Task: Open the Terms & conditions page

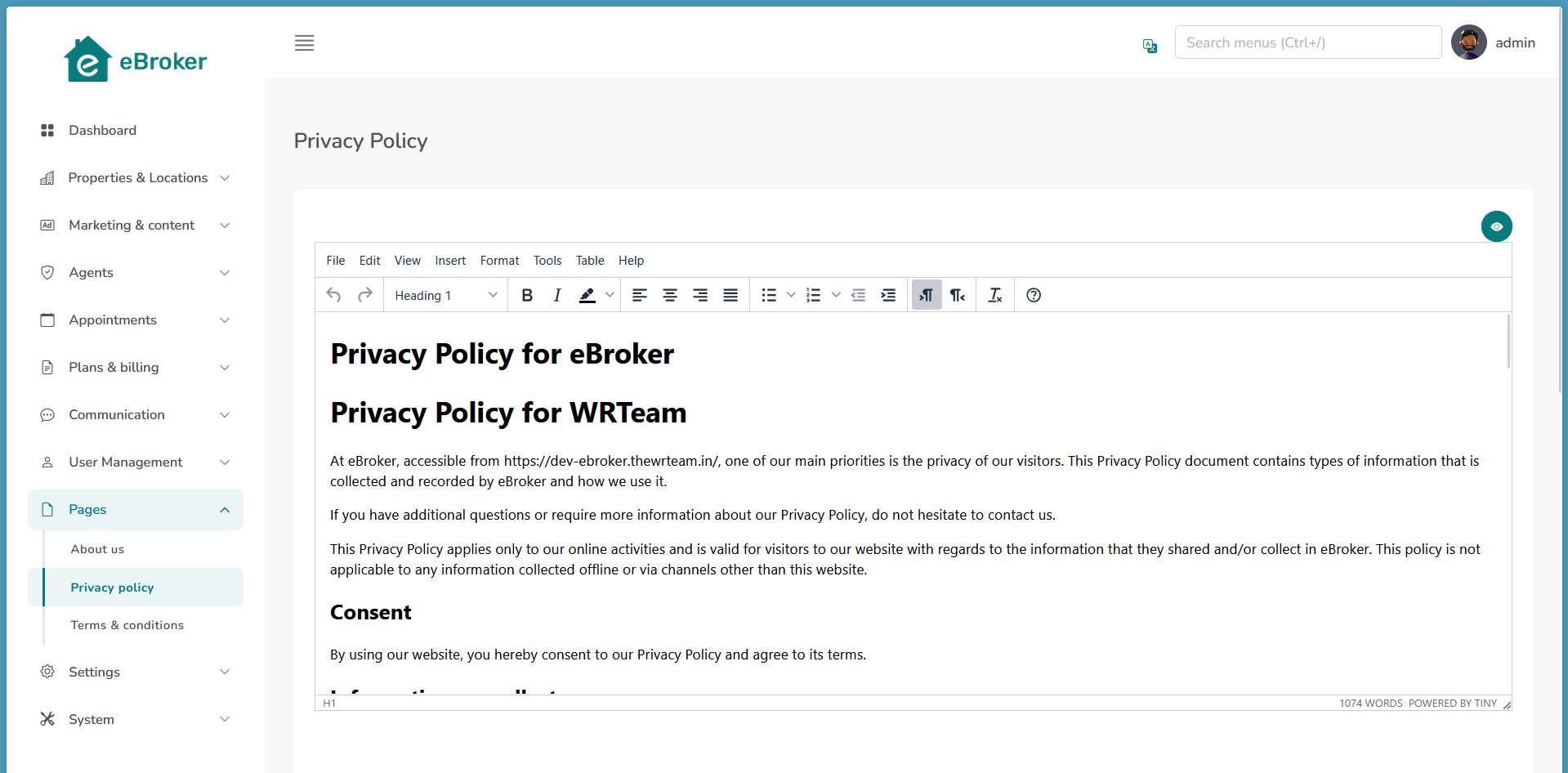Action: (127, 624)
